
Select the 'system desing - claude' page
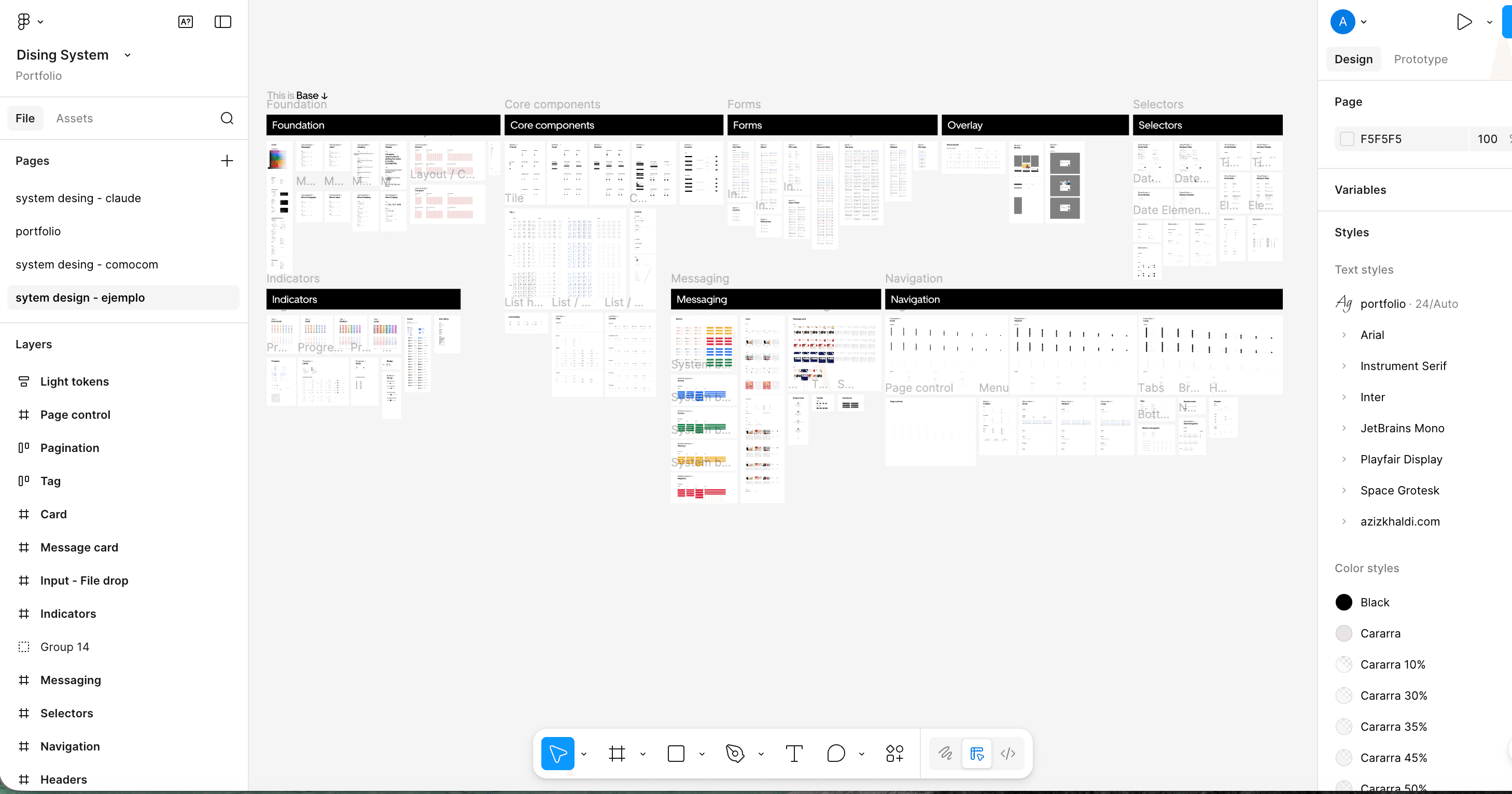(x=78, y=198)
